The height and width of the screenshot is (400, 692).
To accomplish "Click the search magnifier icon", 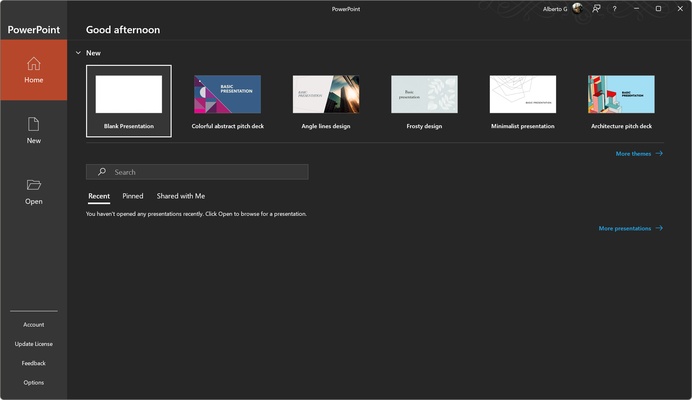I will click(x=102, y=172).
